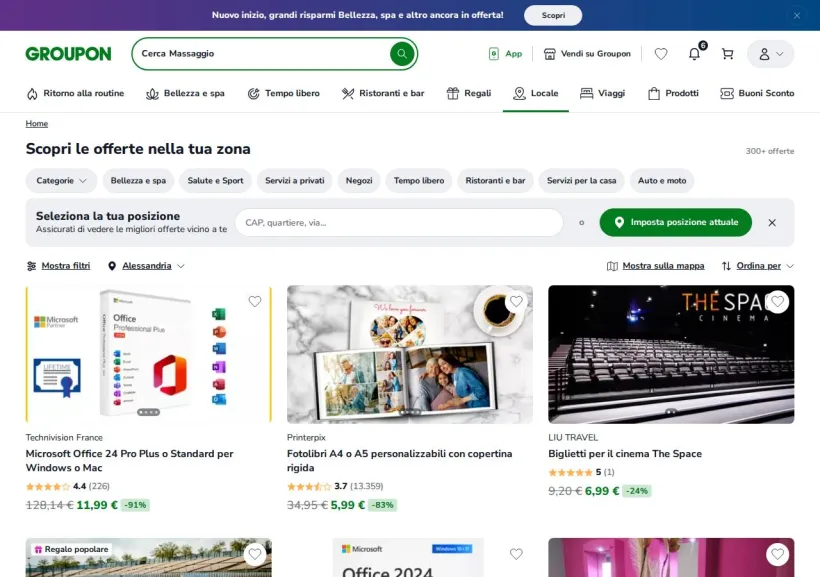Open the wishlist heart icon in header

pyautogui.click(x=661, y=54)
